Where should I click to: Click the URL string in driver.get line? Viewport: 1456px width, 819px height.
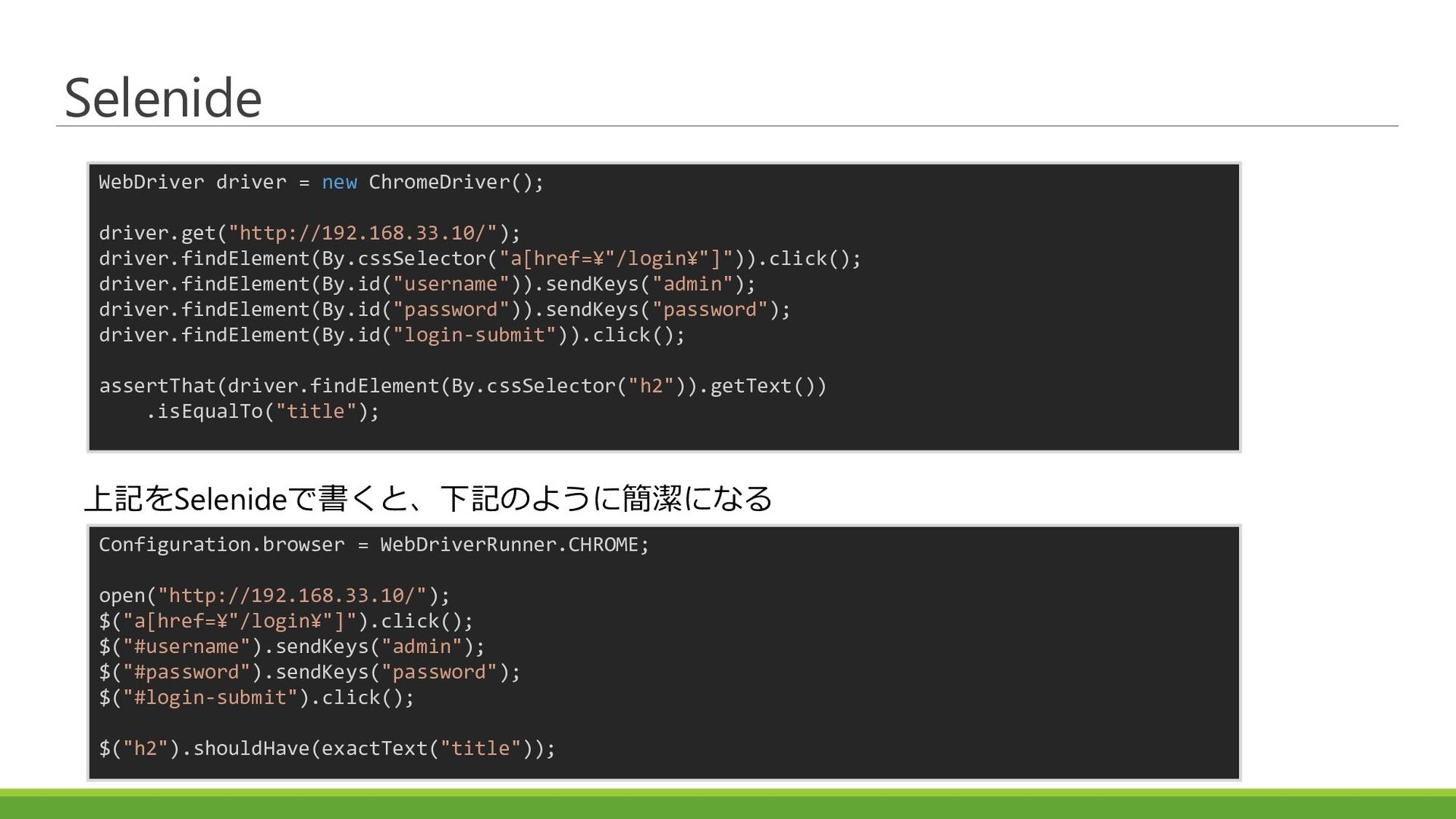point(362,233)
